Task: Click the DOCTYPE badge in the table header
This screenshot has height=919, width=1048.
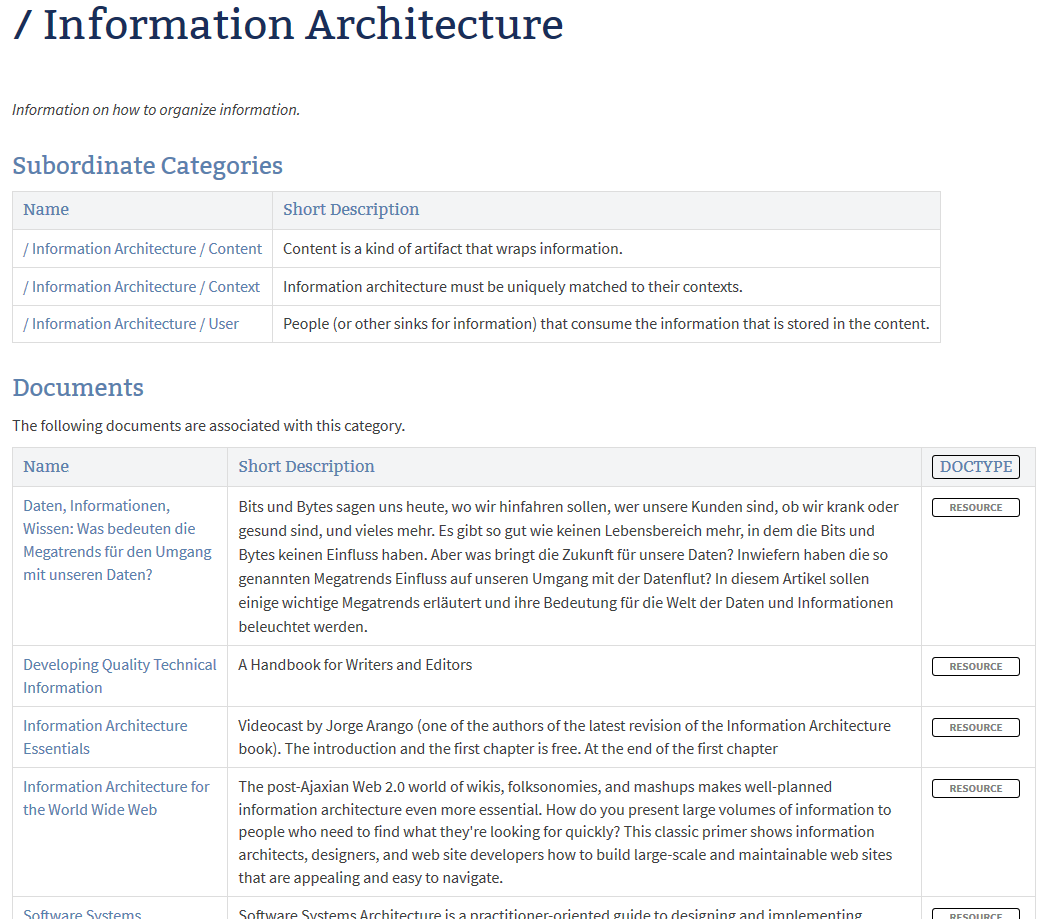Action: point(976,467)
